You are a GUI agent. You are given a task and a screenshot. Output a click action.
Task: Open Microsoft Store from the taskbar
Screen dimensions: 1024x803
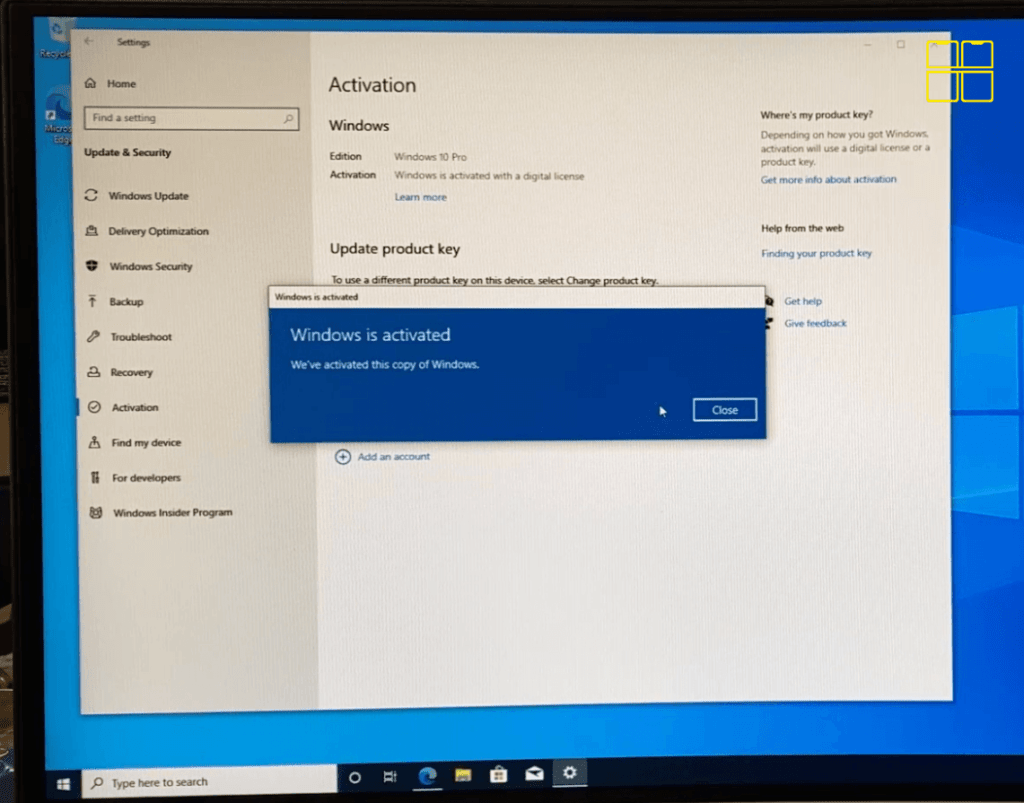(498, 774)
